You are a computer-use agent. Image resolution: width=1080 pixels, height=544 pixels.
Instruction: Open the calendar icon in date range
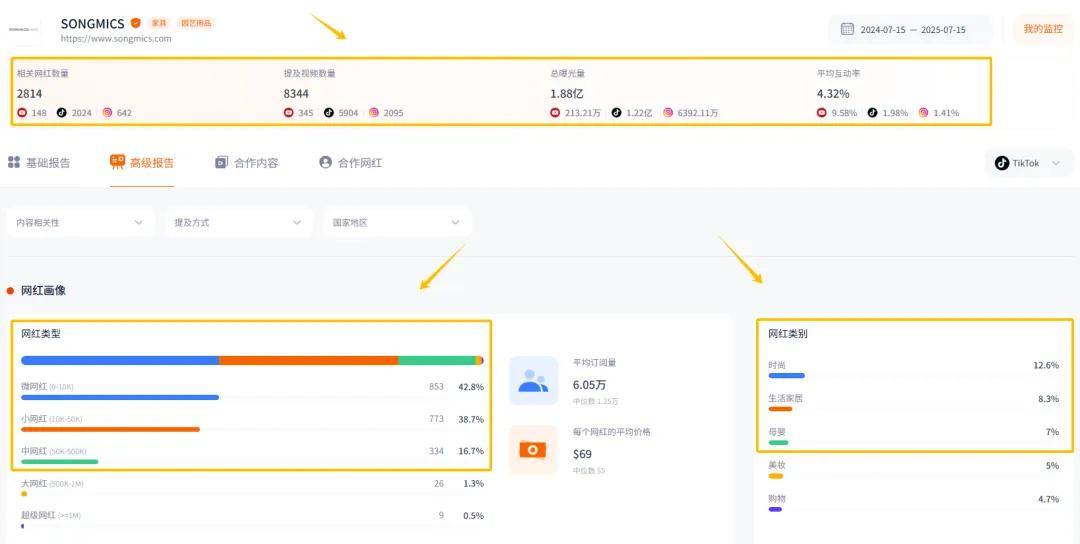[x=847, y=30]
